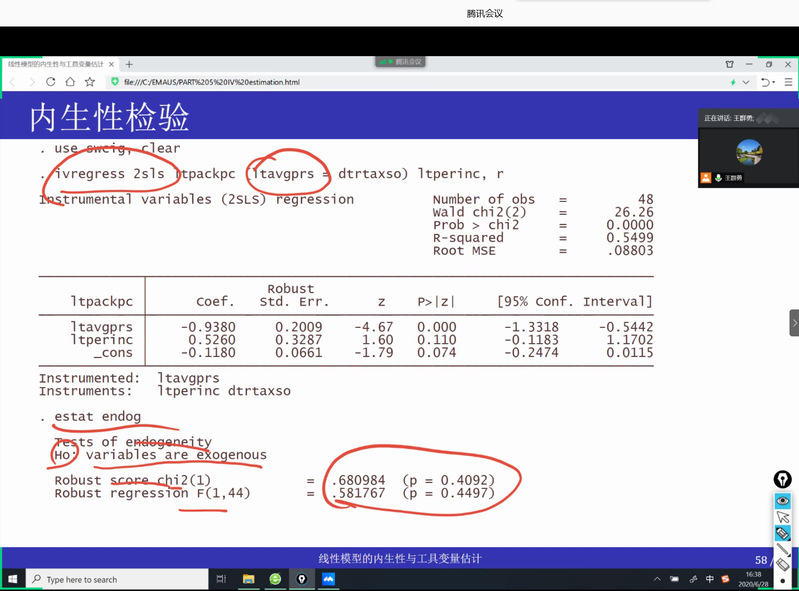Reload the page with the refresh icon
Screen dimensions: 799x591
pos(51,82)
